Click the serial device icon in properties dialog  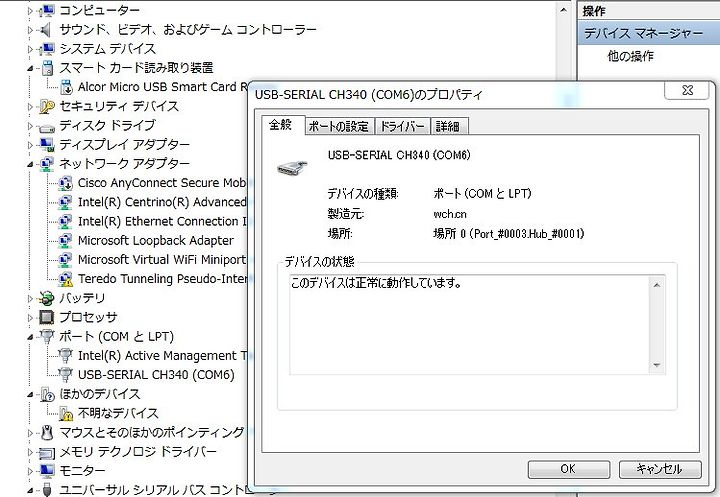[292, 167]
